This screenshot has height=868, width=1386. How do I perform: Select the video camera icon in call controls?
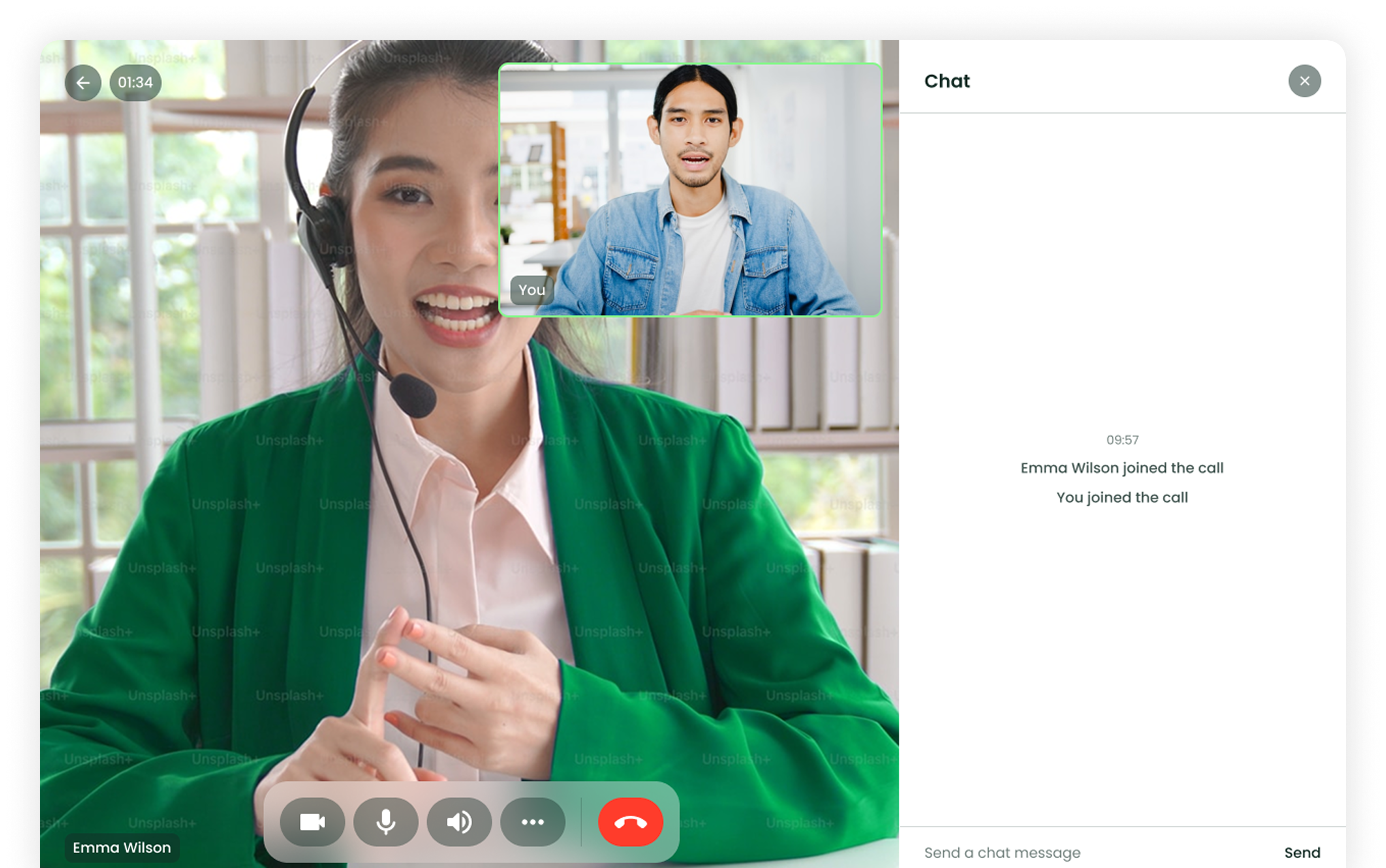[312, 822]
